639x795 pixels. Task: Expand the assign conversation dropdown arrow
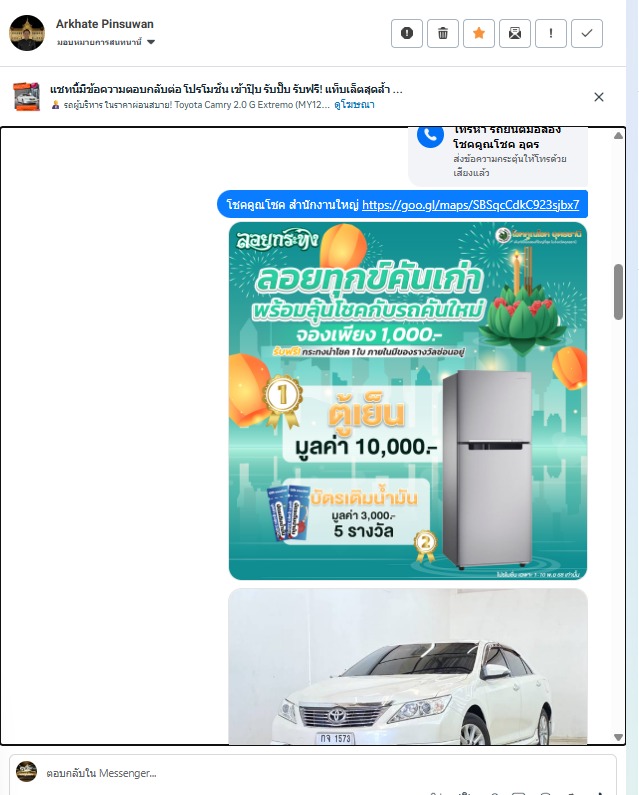coord(151,42)
